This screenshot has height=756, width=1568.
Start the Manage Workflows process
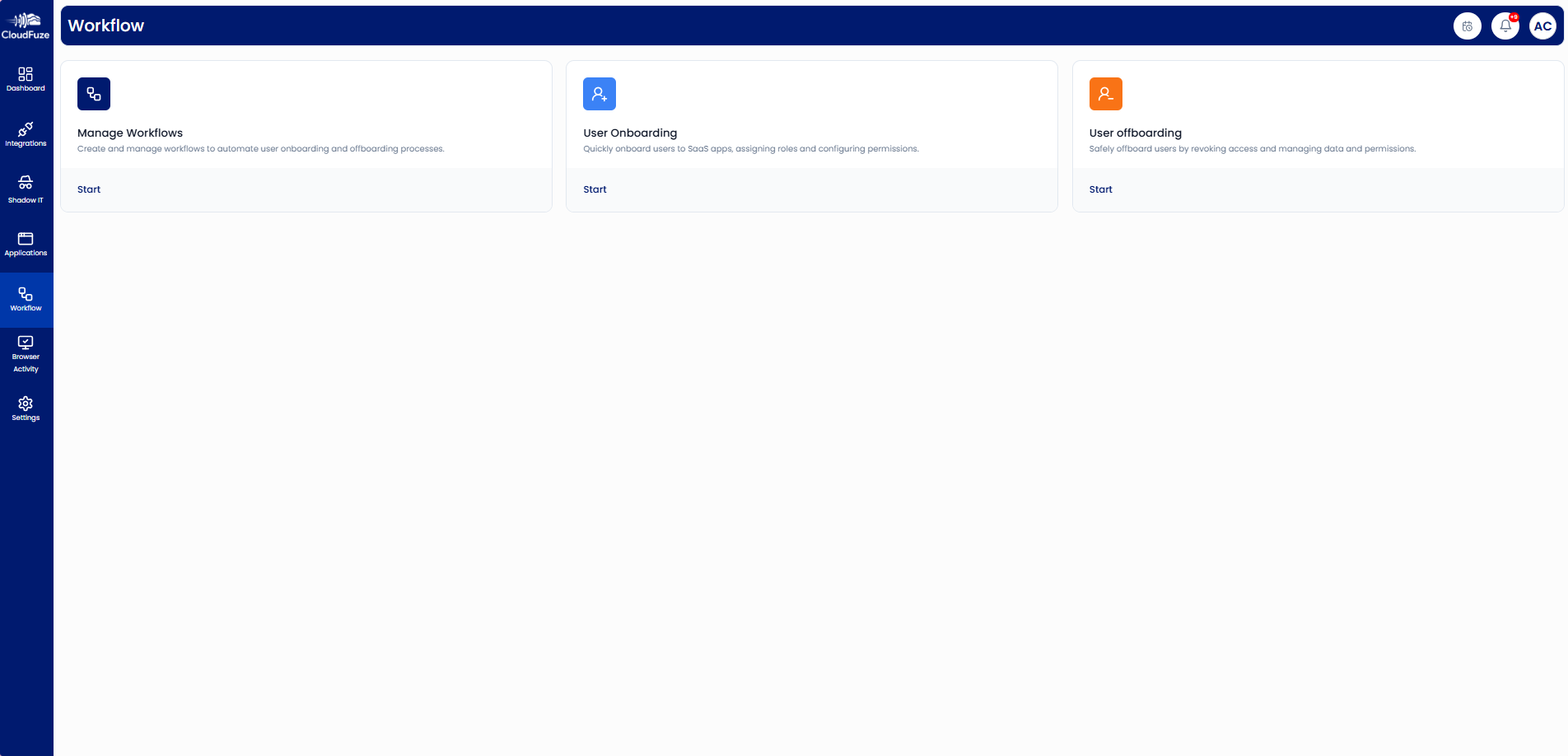[x=88, y=189]
